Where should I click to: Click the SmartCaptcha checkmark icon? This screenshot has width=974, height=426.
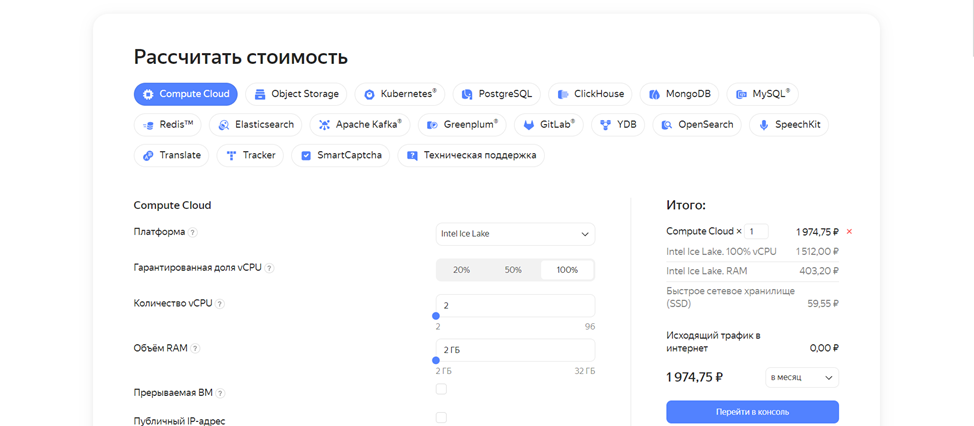click(x=306, y=155)
